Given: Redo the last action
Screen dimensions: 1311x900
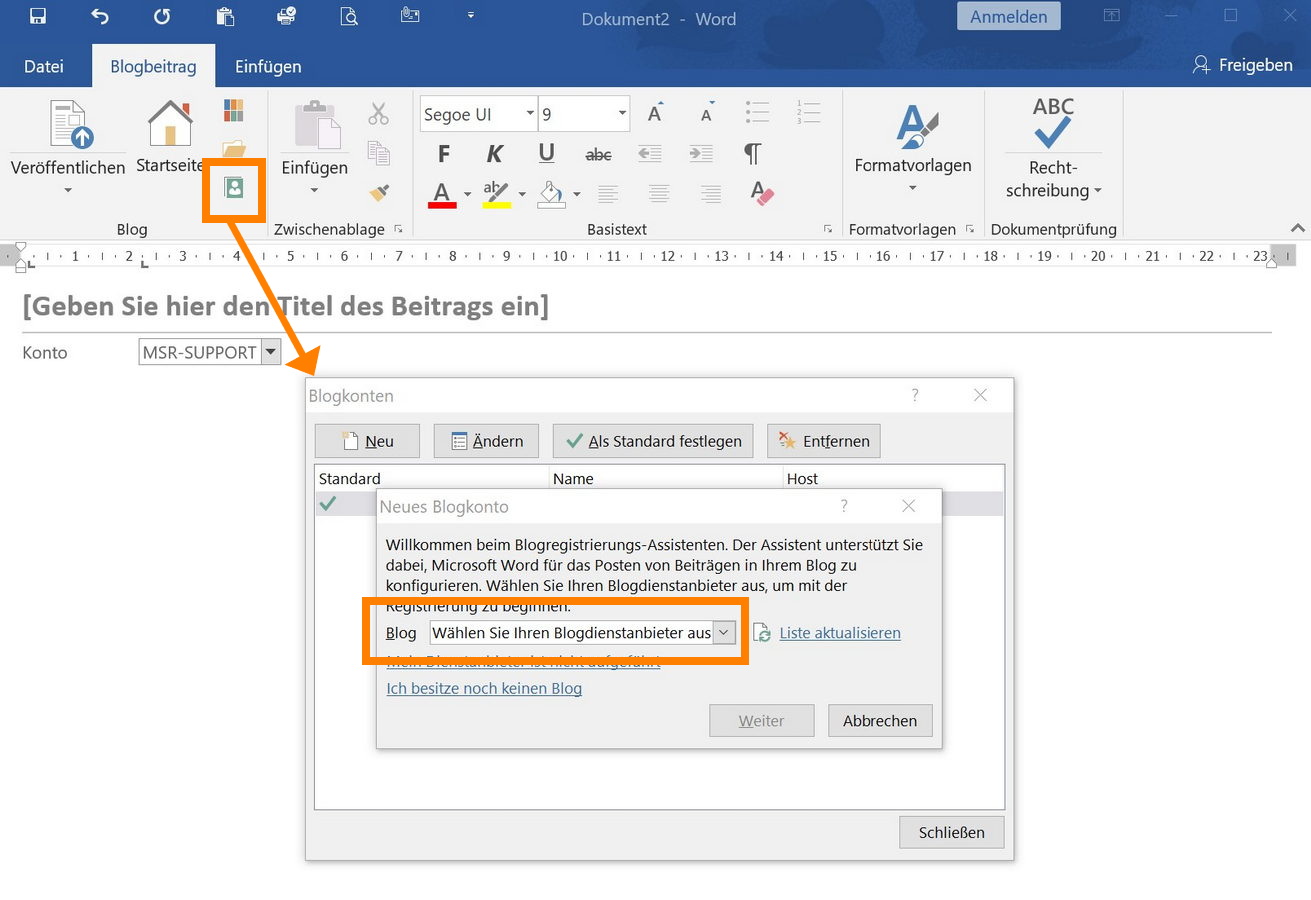Looking at the screenshot, I should click(x=162, y=16).
